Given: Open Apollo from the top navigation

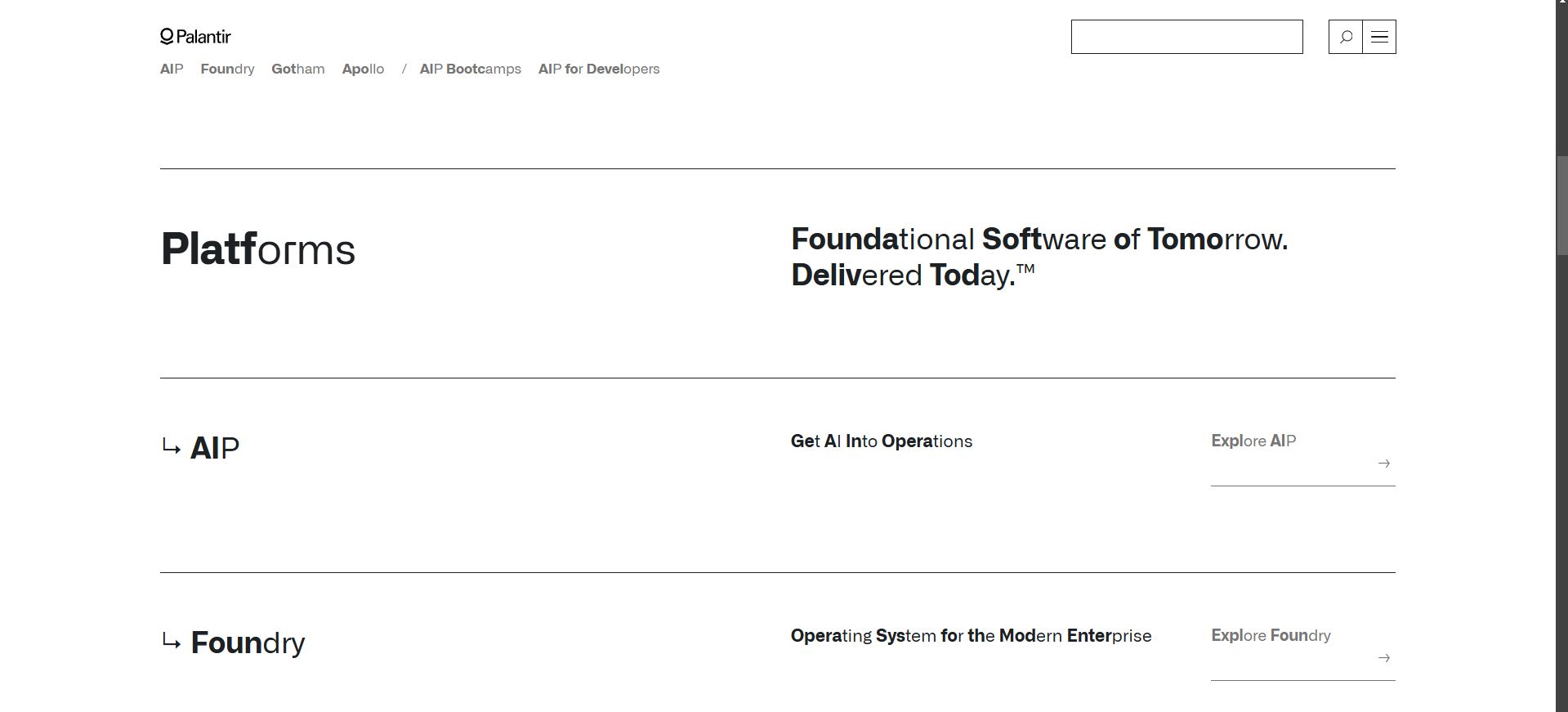Looking at the screenshot, I should click(363, 69).
